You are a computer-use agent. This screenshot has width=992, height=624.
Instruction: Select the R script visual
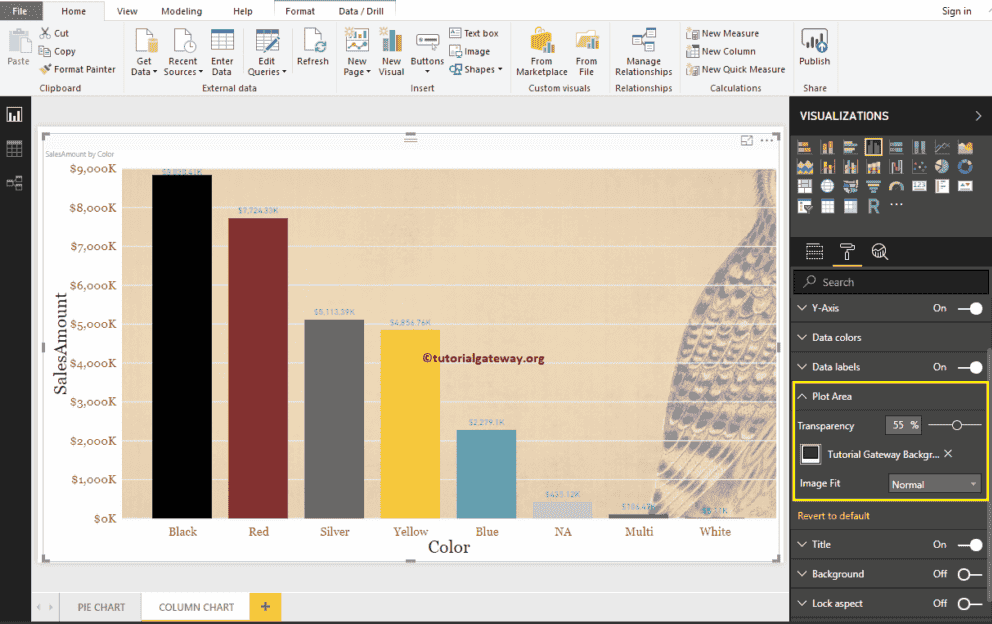coord(873,206)
